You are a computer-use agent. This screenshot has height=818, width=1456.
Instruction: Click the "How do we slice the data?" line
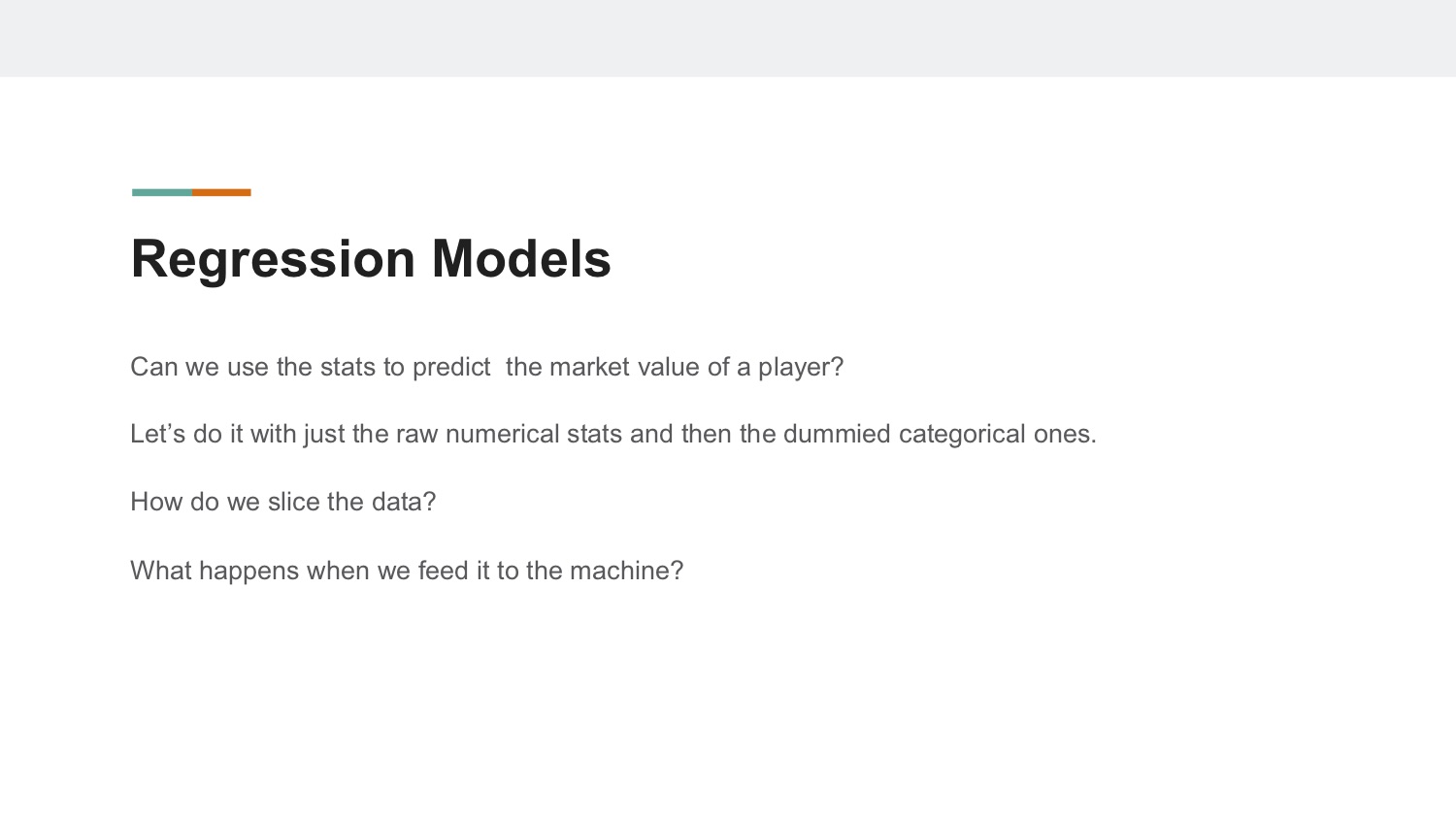click(x=283, y=502)
